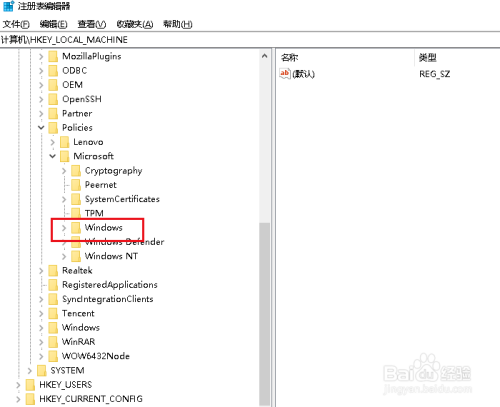This screenshot has width=500, height=407.
Task: Expand the Cryptography key
Action: [x=64, y=171]
